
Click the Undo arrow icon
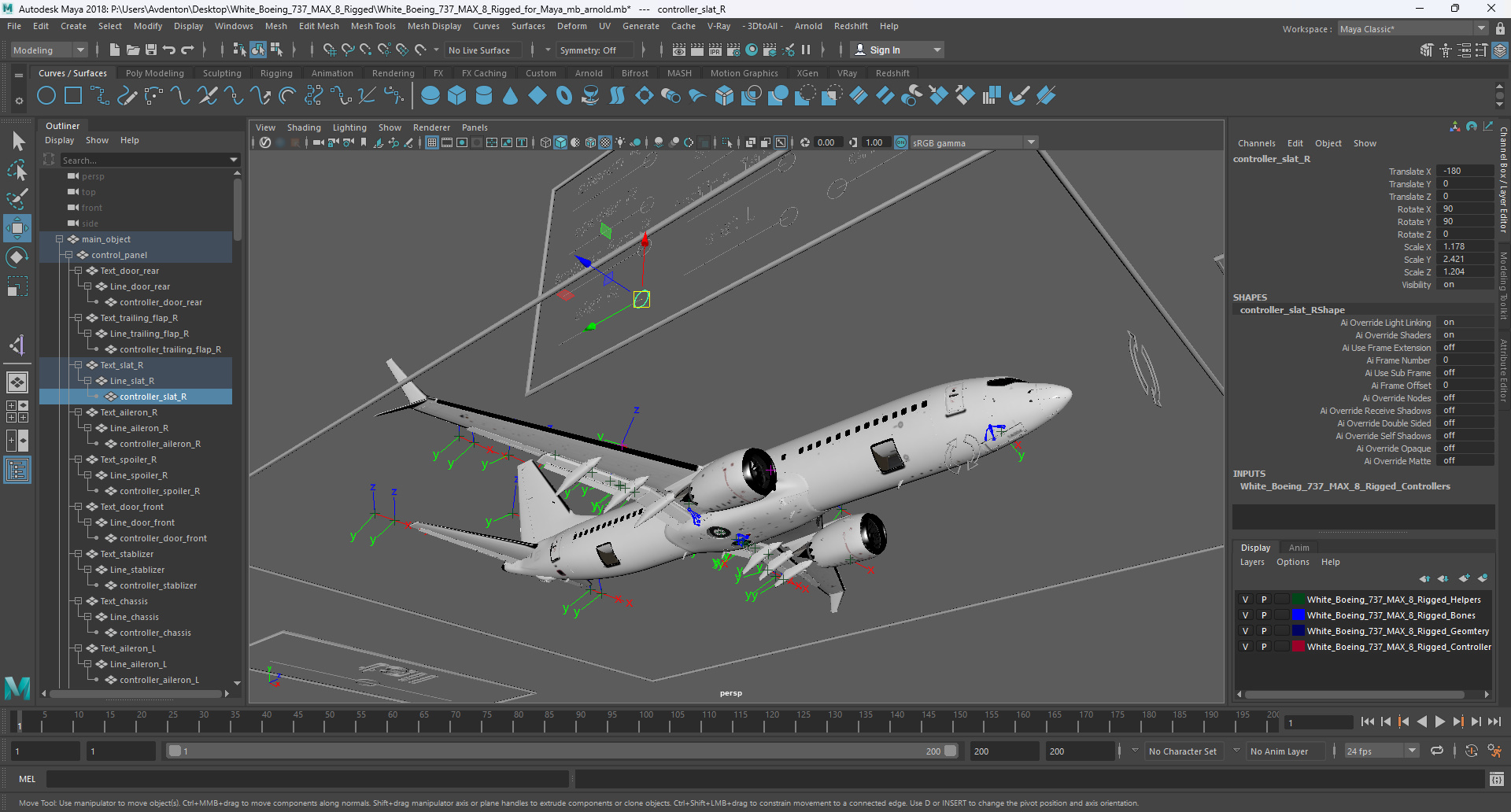(169, 50)
